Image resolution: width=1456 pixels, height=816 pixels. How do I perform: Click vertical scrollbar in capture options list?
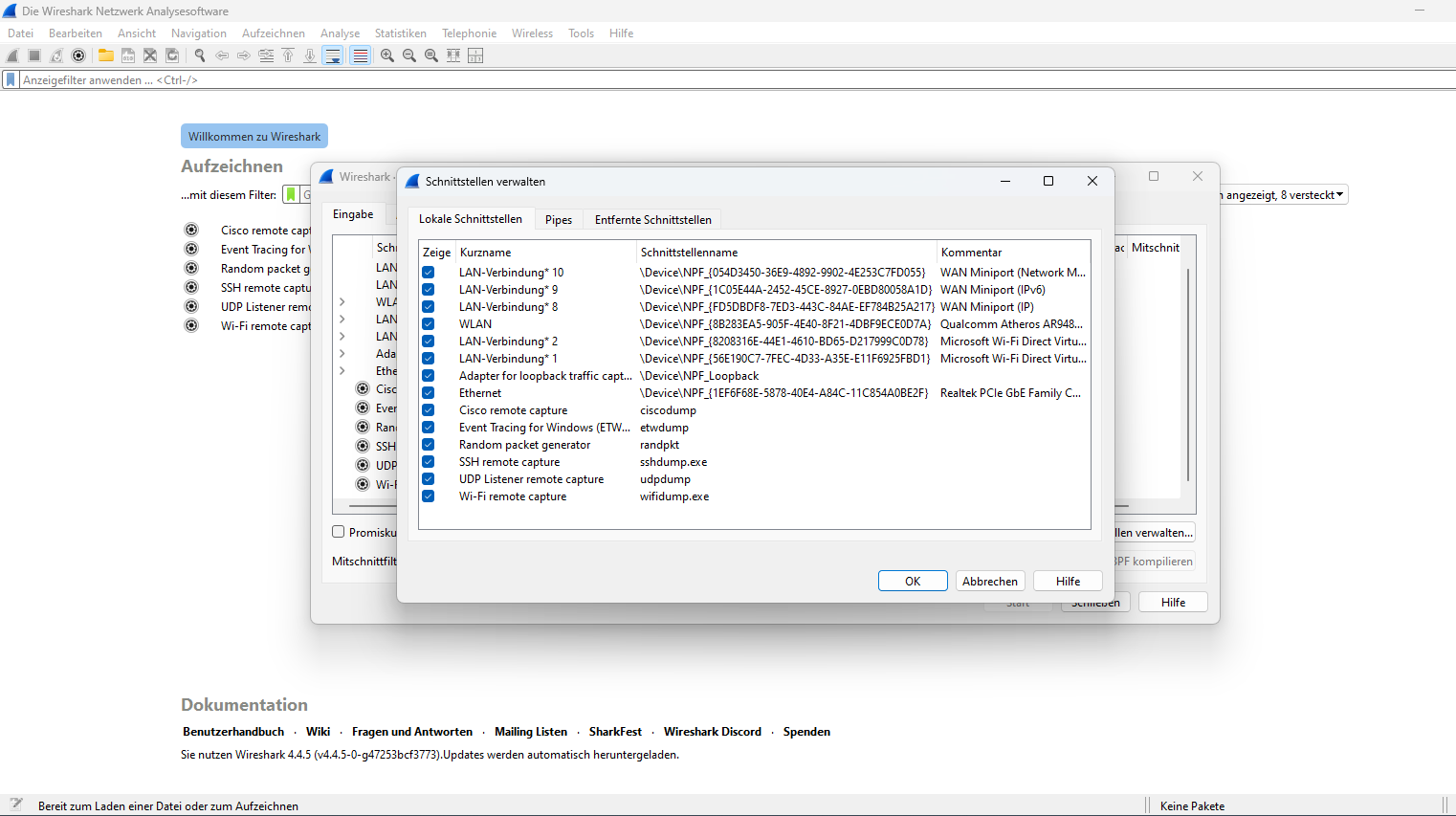click(1188, 373)
